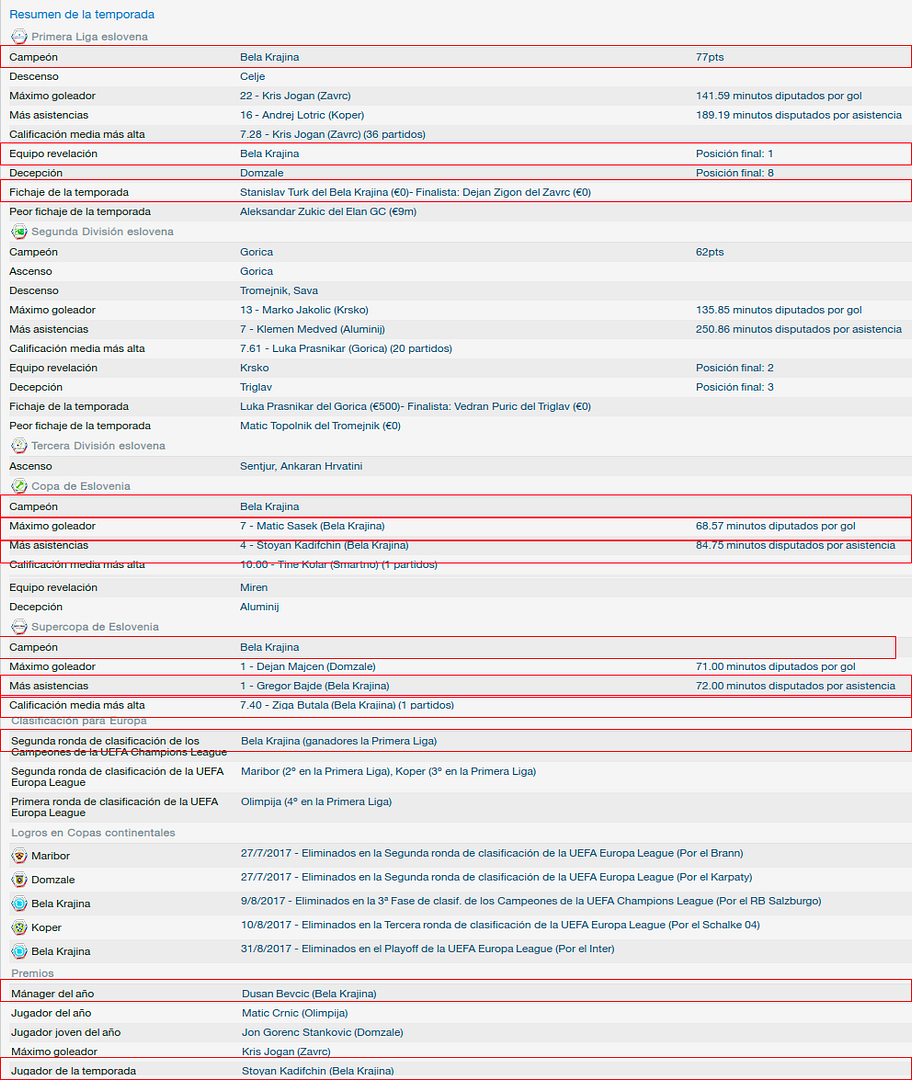
Task: Click the Koper club badge
Action: (x=19, y=928)
